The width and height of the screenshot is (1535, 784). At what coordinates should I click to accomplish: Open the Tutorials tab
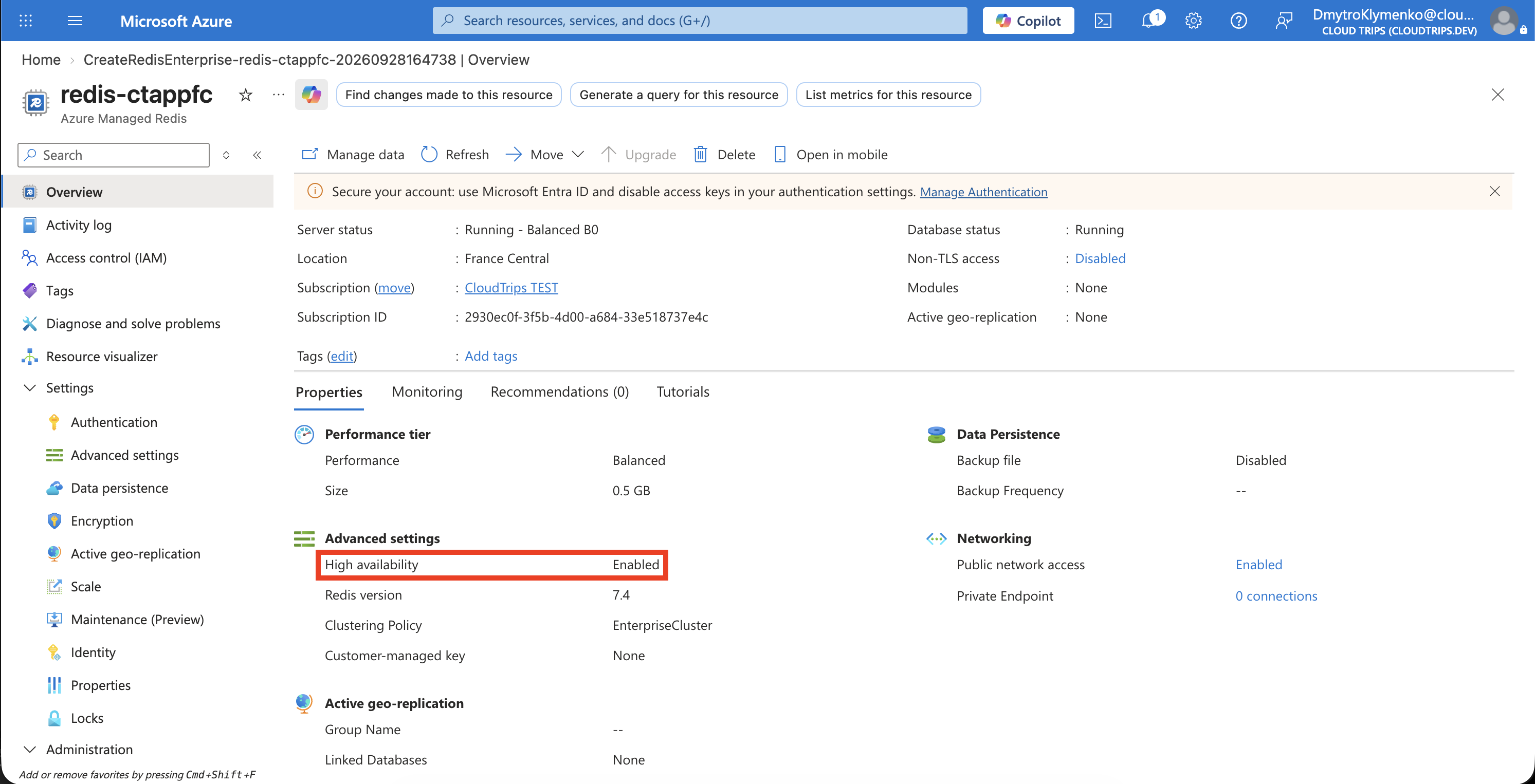point(683,392)
